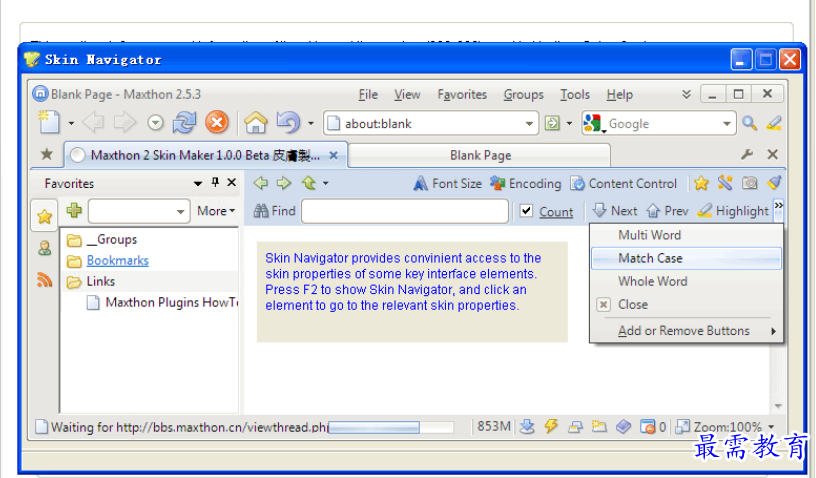Click the Font Size button
This screenshot has width=816, height=478.
coord(448,184)
